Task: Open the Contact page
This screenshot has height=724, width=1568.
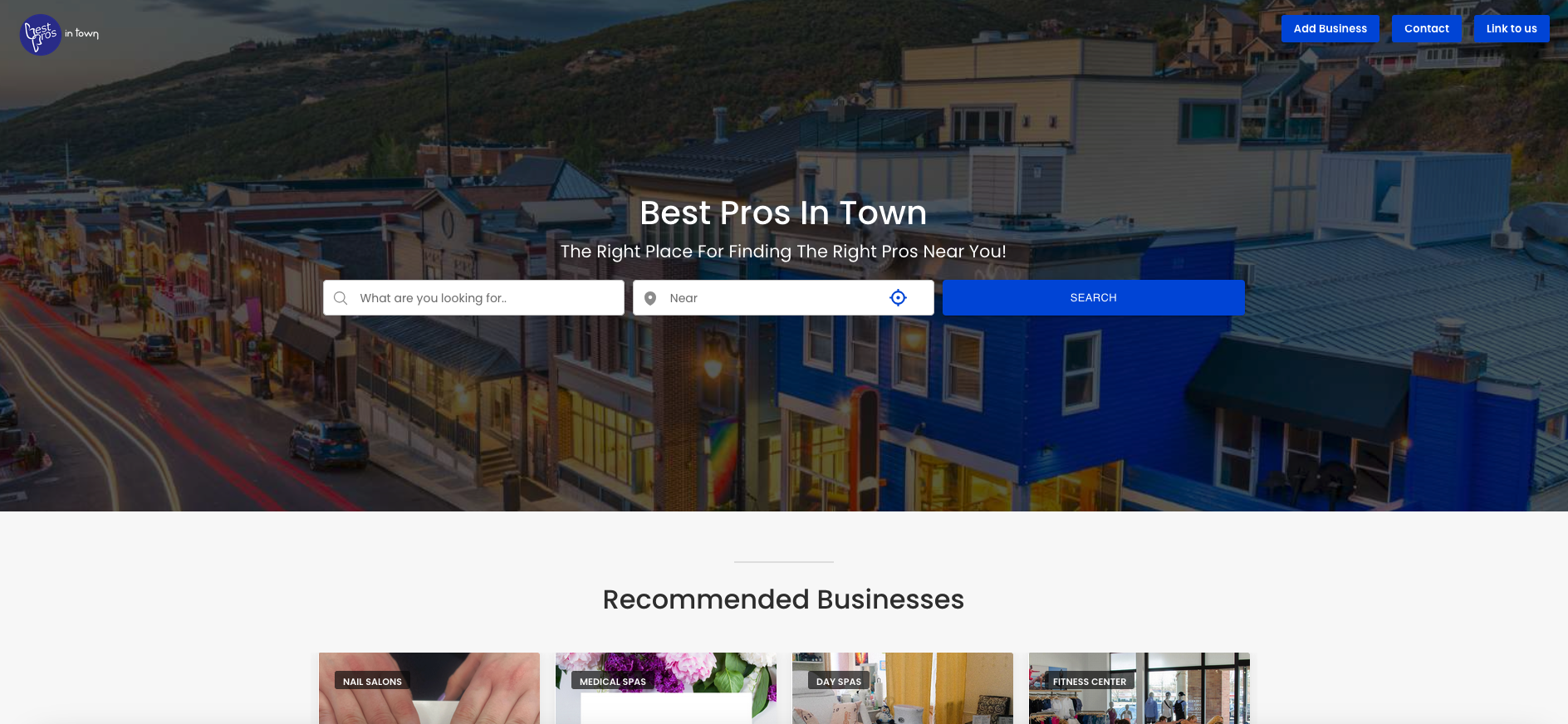Action: click(1426, 28)
